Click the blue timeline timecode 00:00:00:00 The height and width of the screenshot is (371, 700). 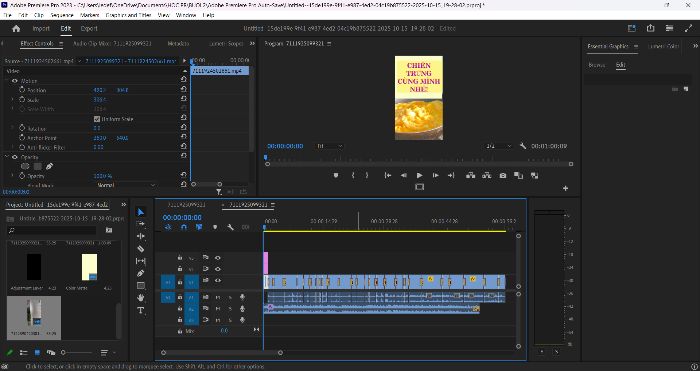point(182,217)
